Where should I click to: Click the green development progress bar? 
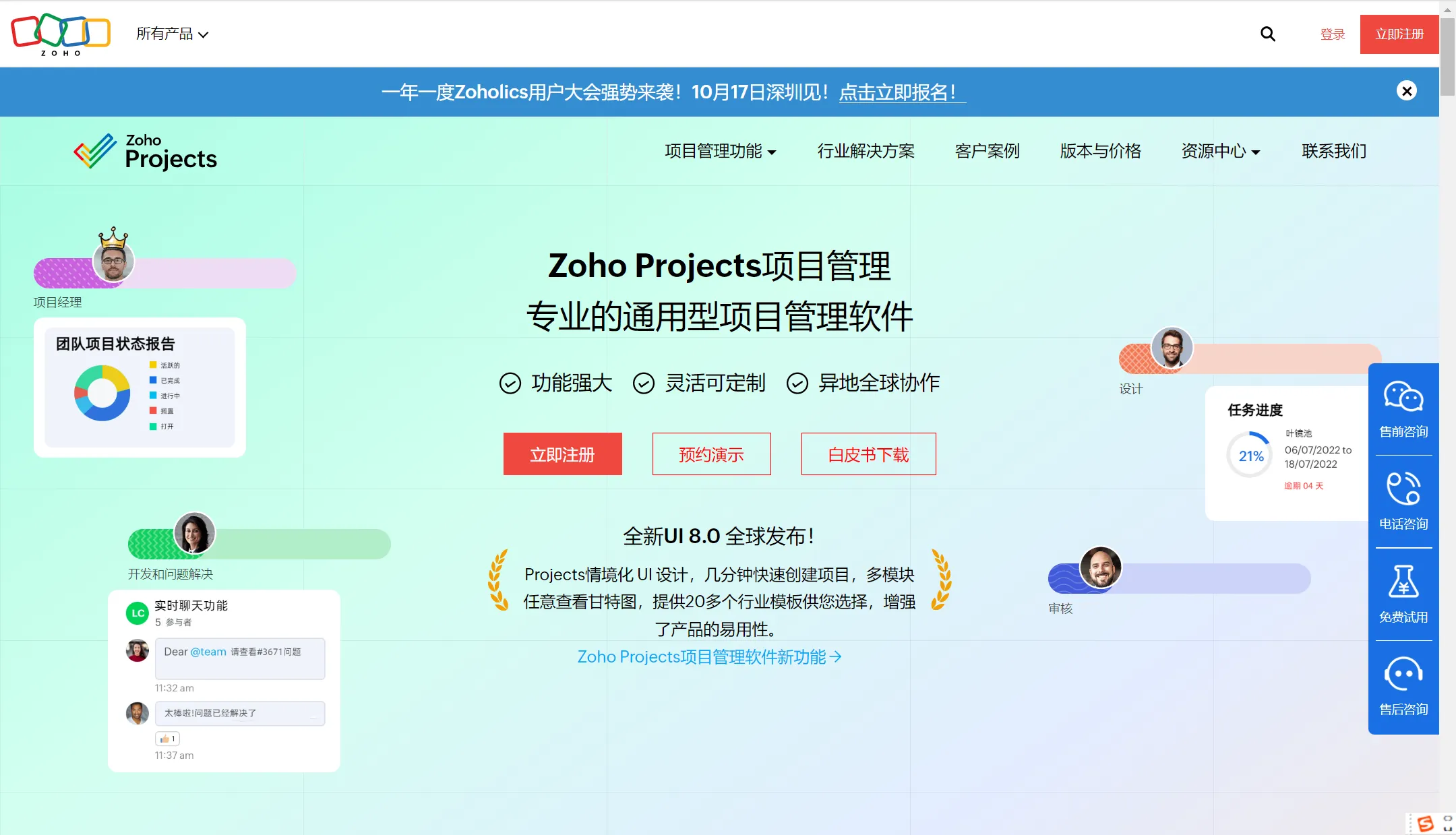[260, 544]
